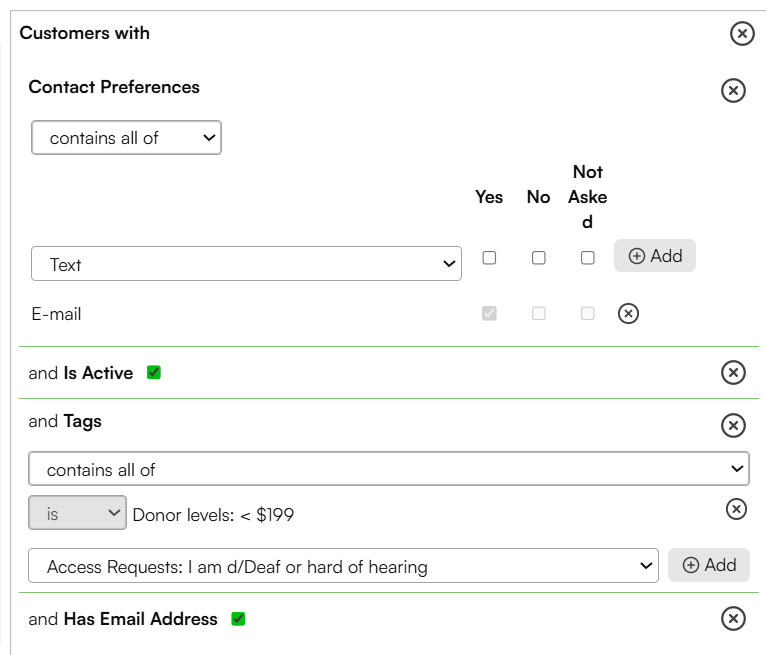Delete the E-mail contact preference row
This screenshot has width=766, height=655.
pyautogui.click(x=628, y=314)
